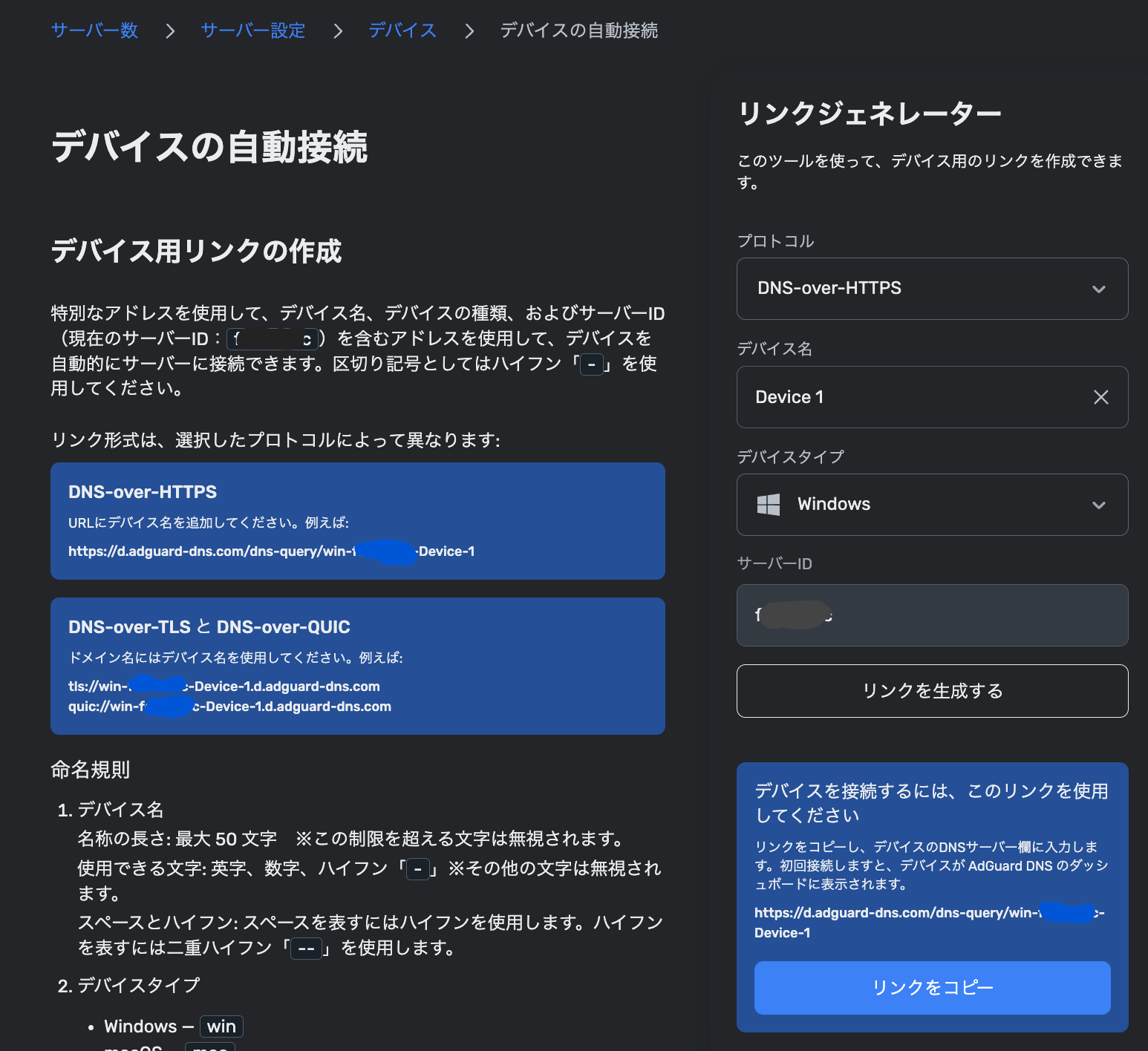The width and height of the screenshot is (1148, 1051).
Task: Select generated https link in blue panel
Action: pyautogui.click(x=930, y=923)
